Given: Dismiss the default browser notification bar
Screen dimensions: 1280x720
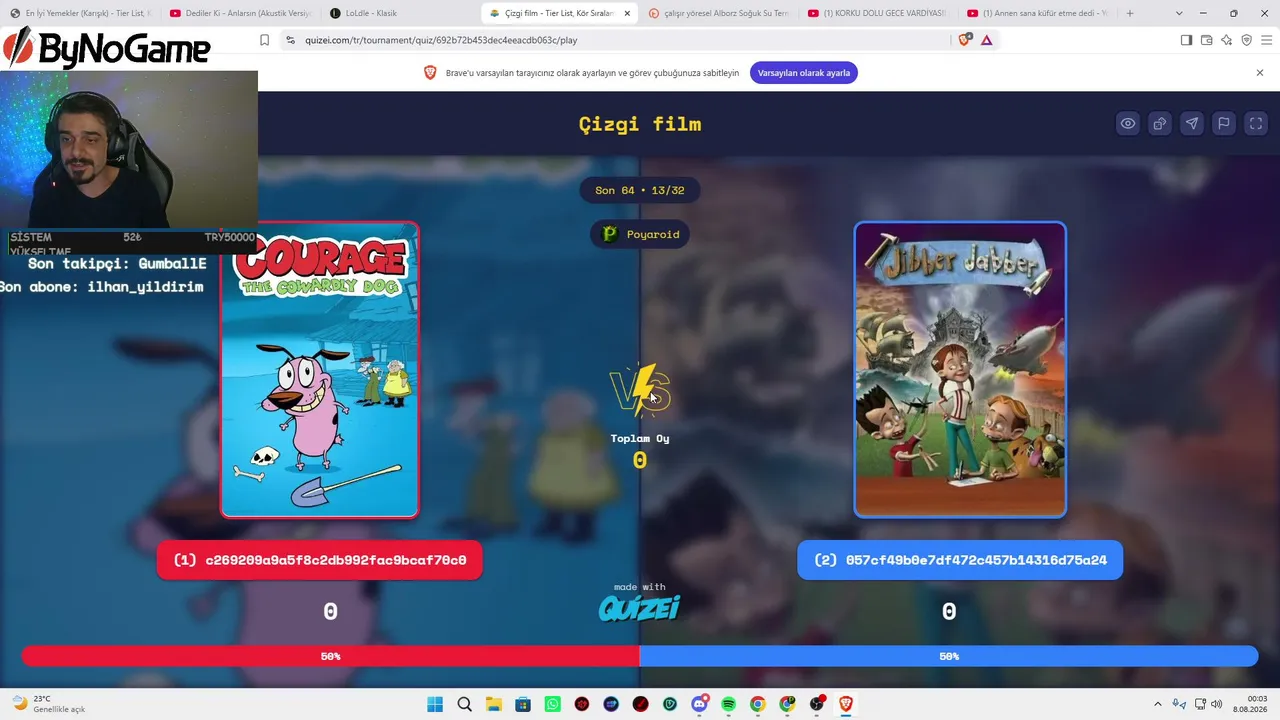Looking at the screenshot, I should [x=1260, y=73].
